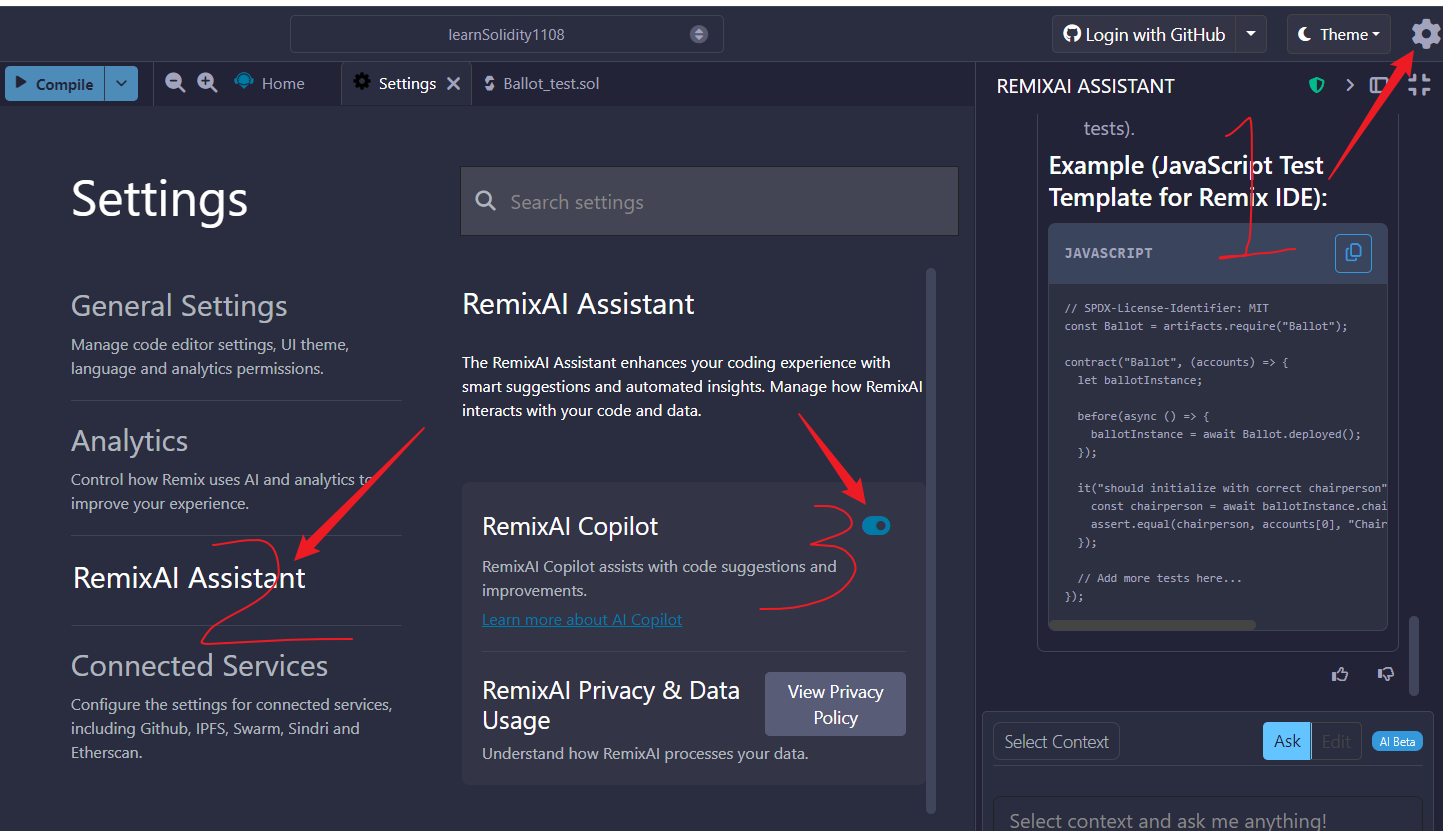Expand the Compile button dropdown arrow
The width and height of the screenshot is (1443, 831).
(x=121, y=84)
